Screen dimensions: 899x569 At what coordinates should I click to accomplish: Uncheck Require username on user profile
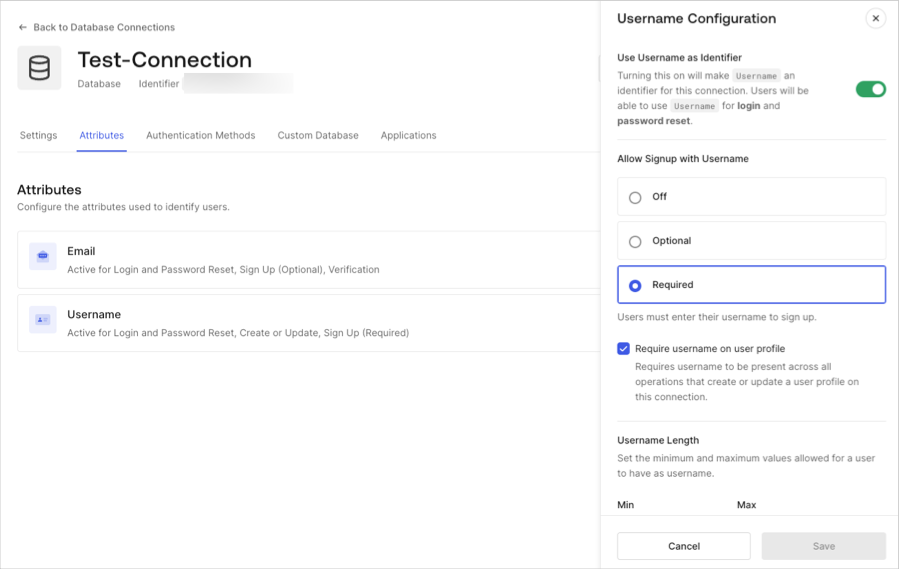623,349
